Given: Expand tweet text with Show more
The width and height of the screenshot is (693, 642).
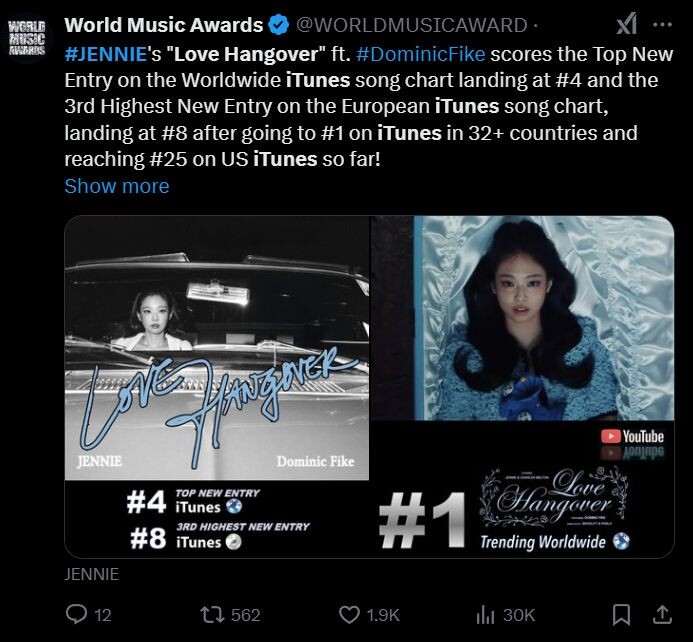Looking at the screenshot, I should click(x=117, y=186).
